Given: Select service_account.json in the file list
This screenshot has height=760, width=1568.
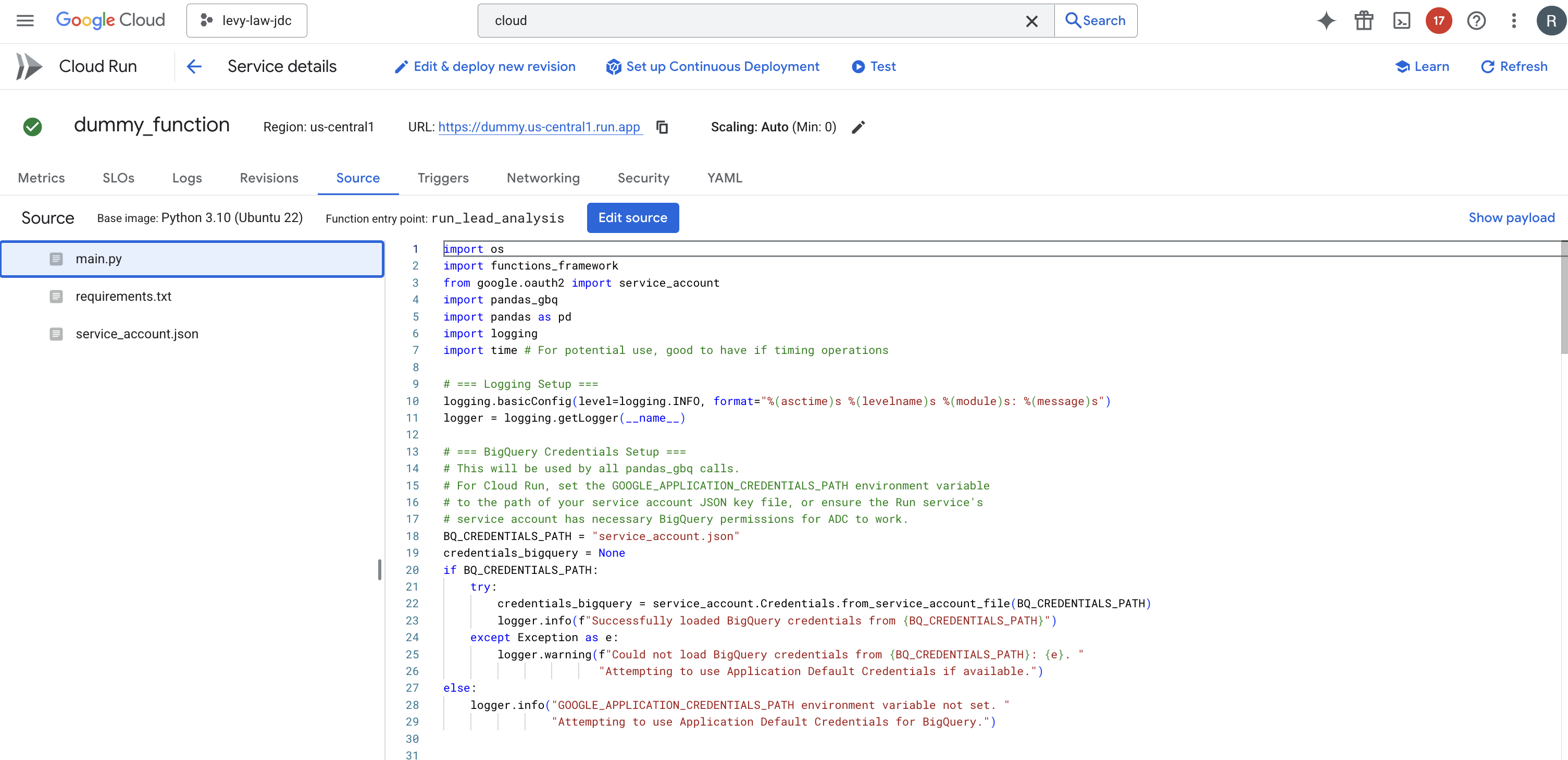Looking at the screenshot, I should click(x=192, y=334).
